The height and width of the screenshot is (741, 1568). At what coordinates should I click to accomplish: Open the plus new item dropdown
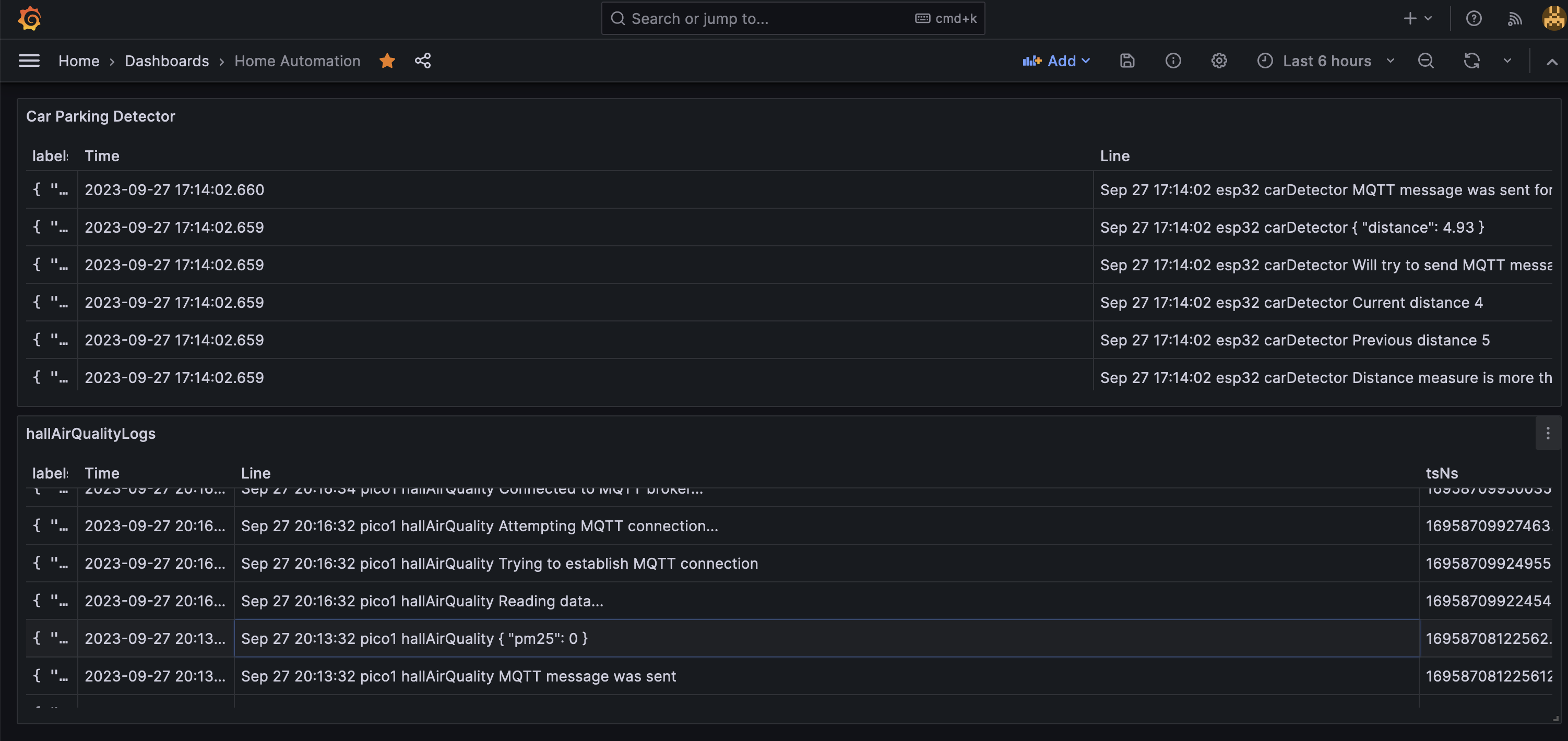pos(1418,18)
